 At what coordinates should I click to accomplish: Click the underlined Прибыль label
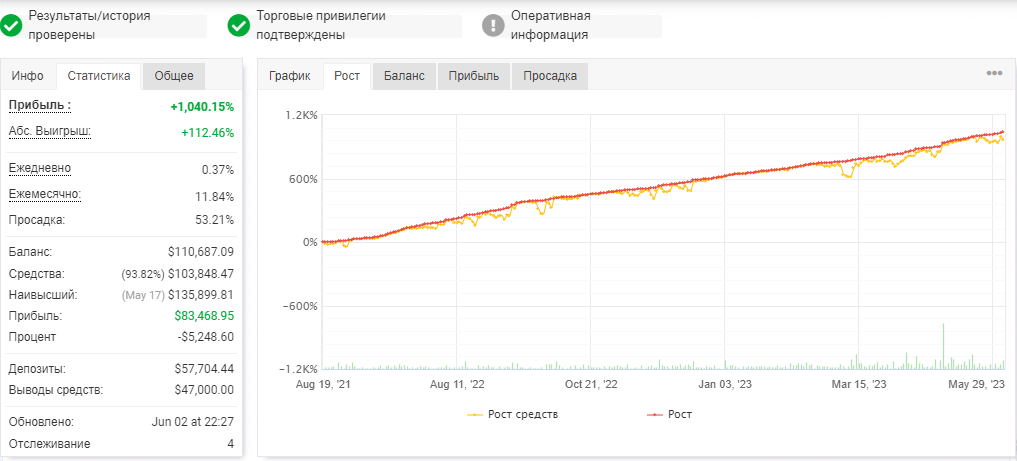coord(40,105)
